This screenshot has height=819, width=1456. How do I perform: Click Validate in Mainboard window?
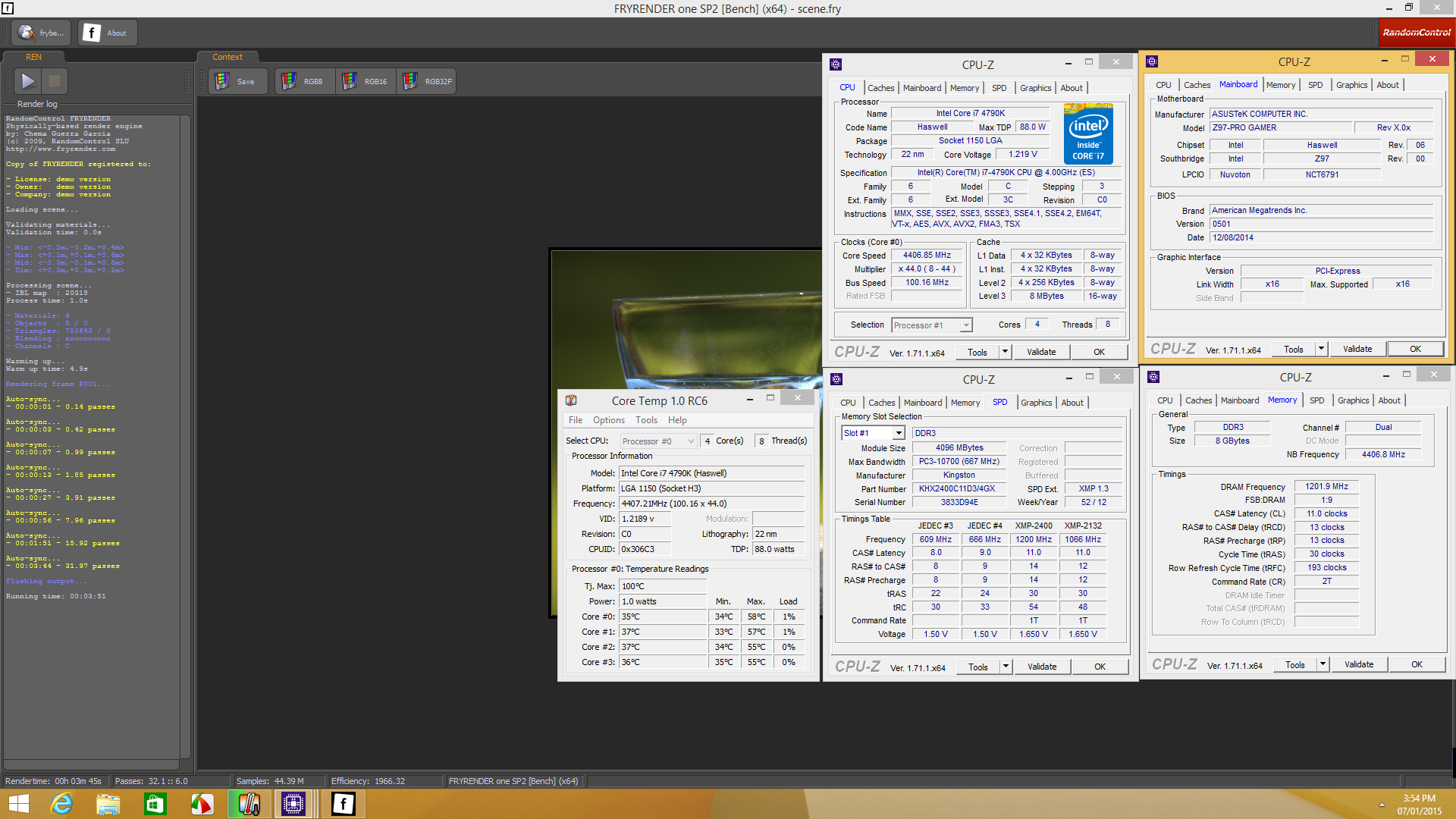tap(1357, 349)
